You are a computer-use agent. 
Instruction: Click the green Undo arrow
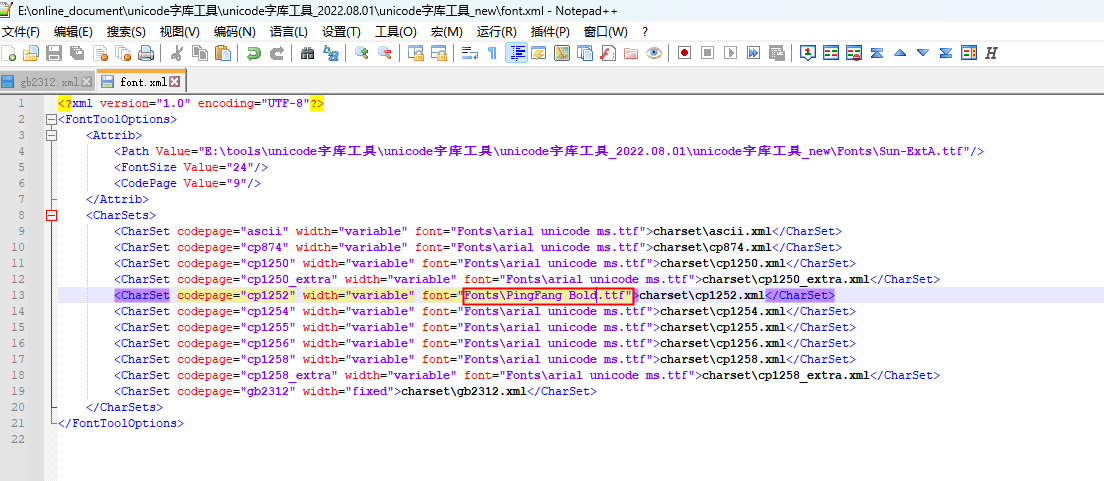coord(253,53)
